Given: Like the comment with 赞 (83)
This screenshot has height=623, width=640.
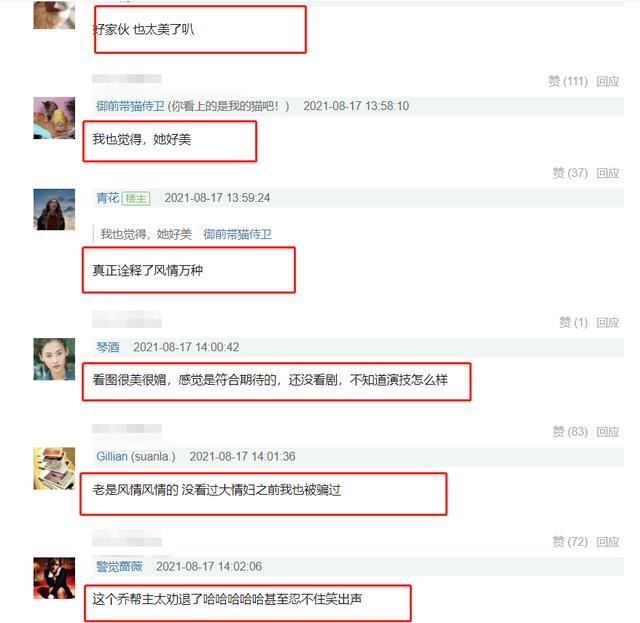Looking at the screenshot, I should pos(570,432).
